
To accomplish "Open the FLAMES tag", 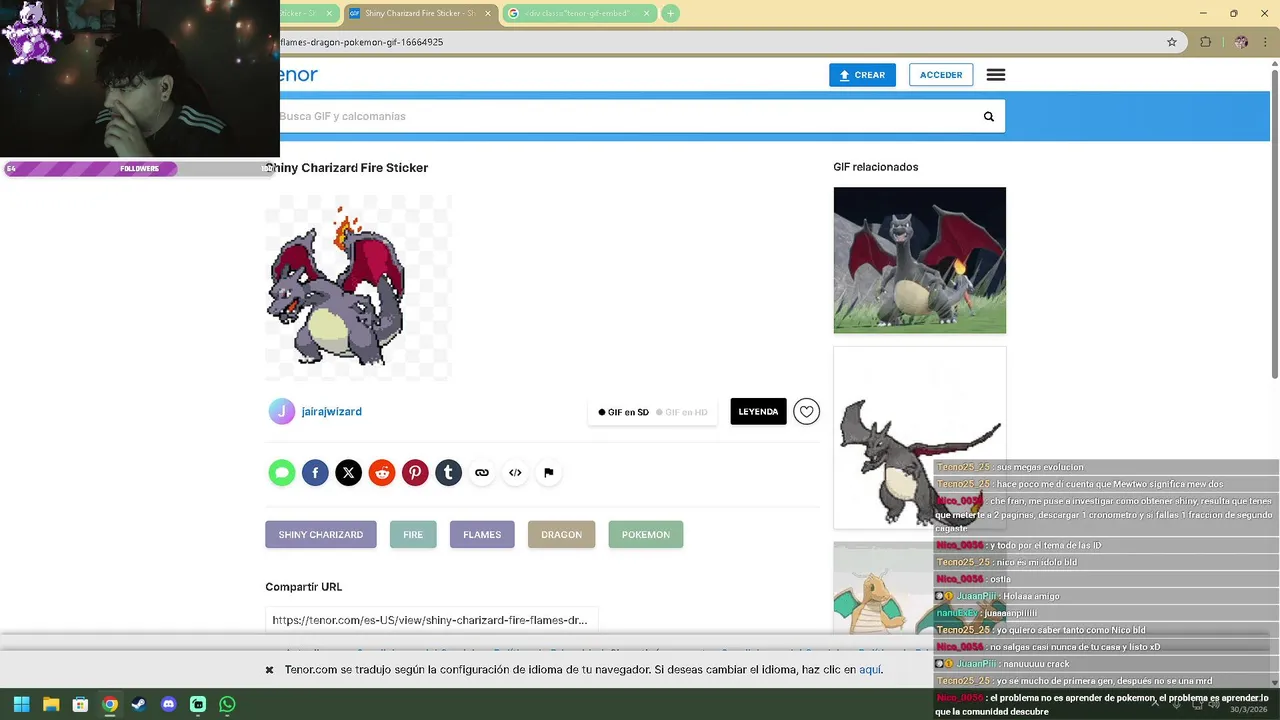I will (482, 535).
